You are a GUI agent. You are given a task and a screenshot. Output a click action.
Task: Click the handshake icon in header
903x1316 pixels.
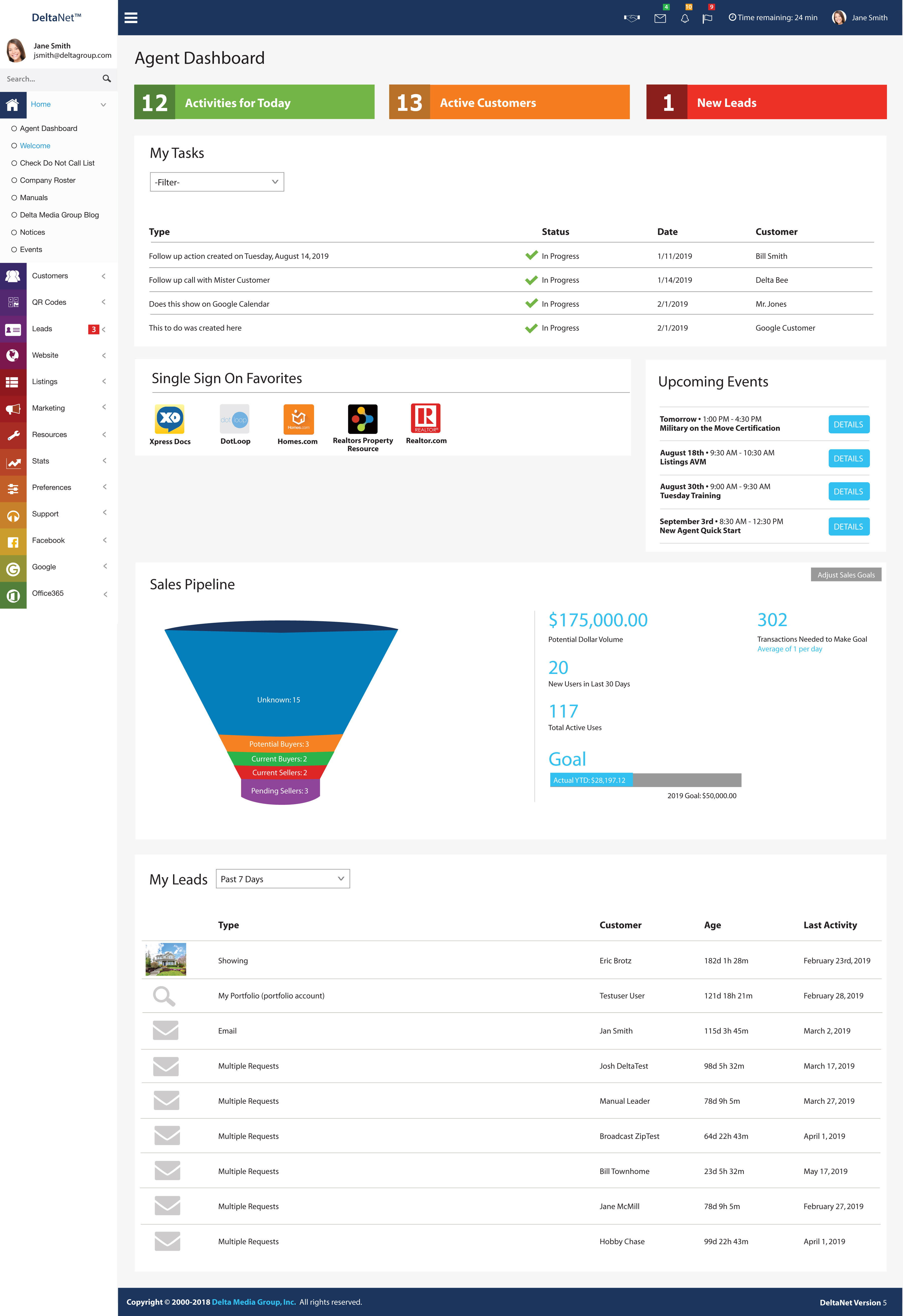[x=631, y=18]
